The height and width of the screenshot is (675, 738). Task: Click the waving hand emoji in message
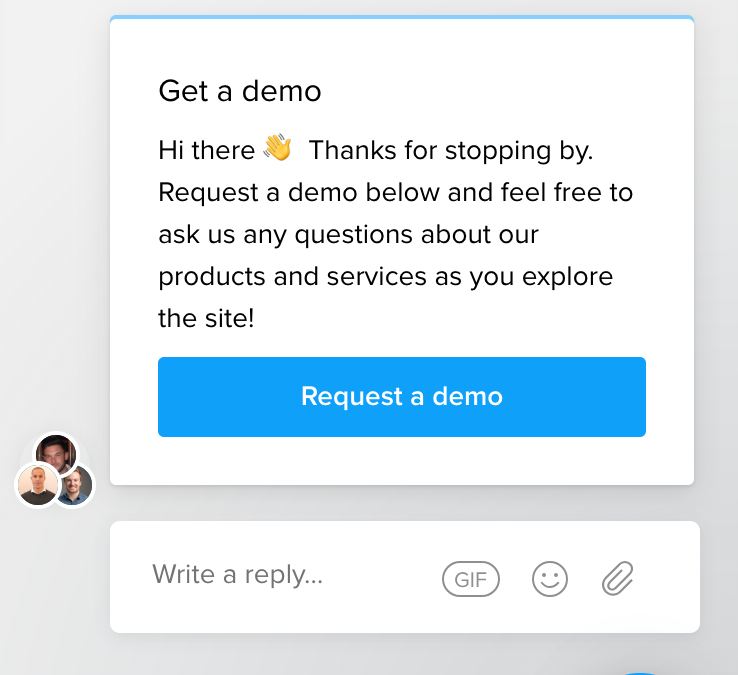click(278, 147)
